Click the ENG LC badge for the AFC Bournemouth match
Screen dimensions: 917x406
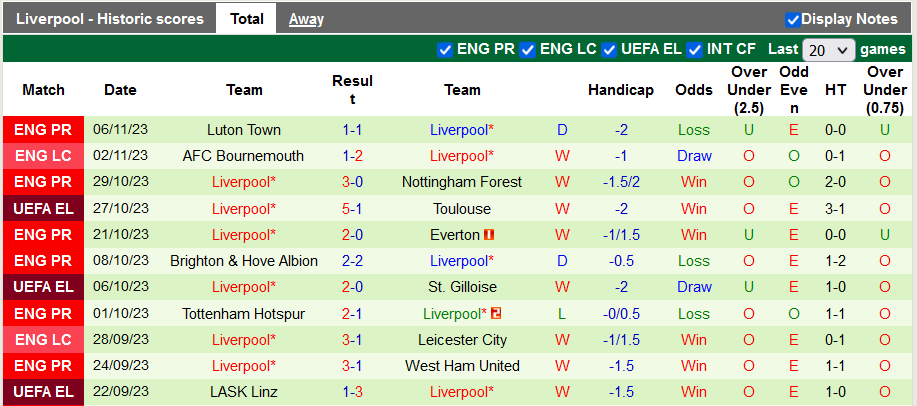click(x=43, y=156)
